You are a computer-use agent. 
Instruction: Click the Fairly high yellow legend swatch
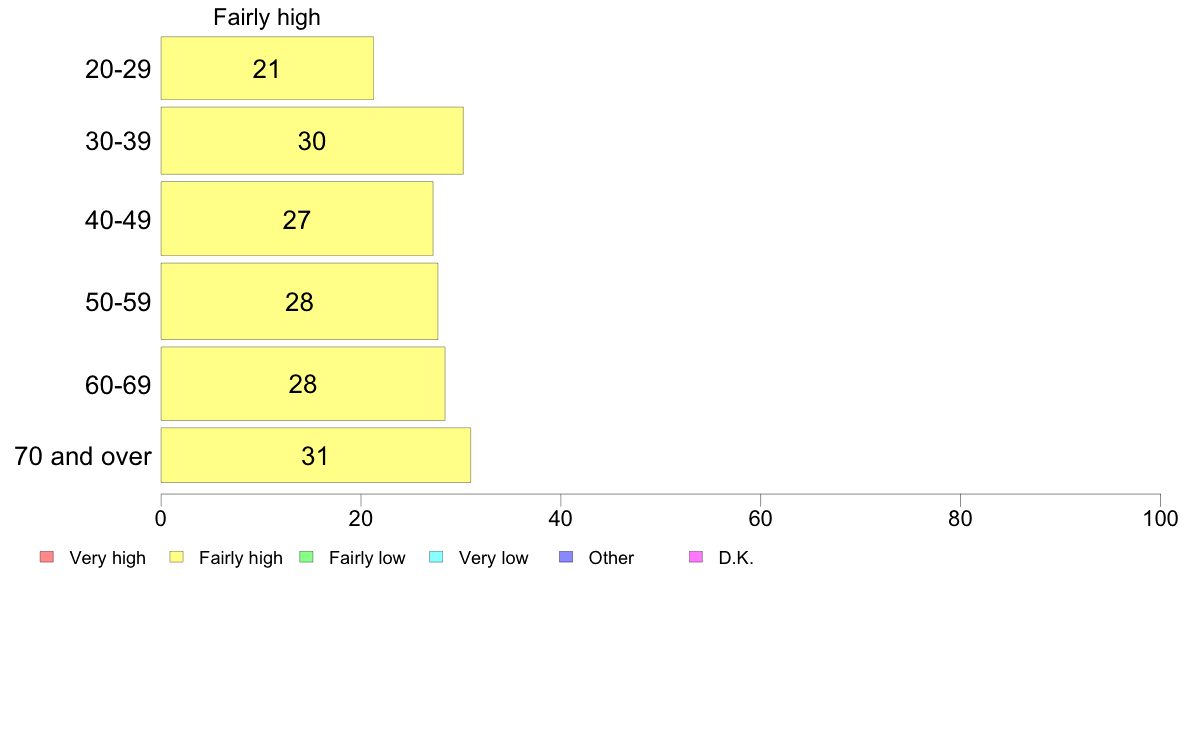click(177, 557)
